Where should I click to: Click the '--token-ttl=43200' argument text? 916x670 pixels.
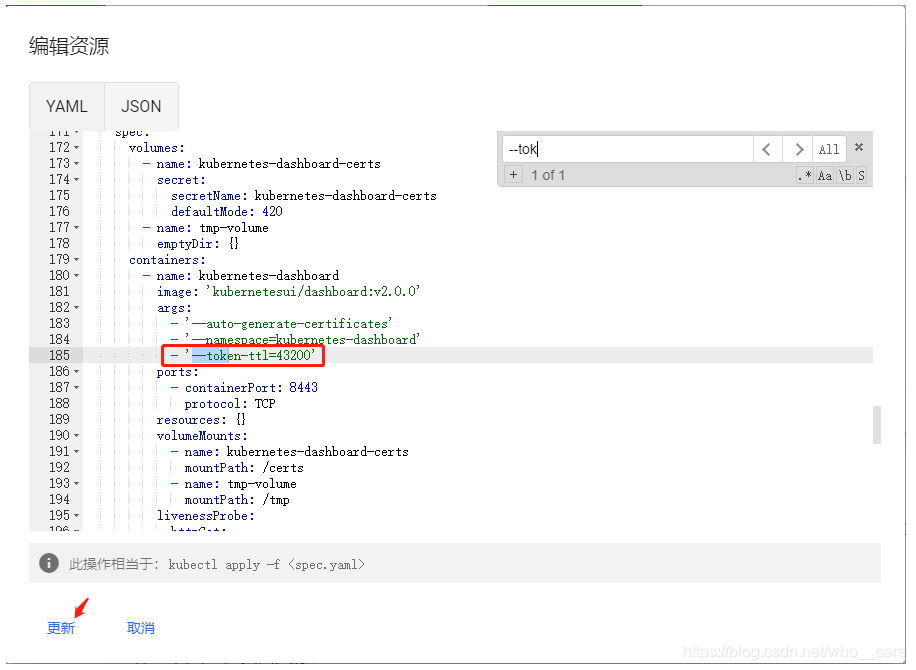pyautogui.click(x=250, y=355)
